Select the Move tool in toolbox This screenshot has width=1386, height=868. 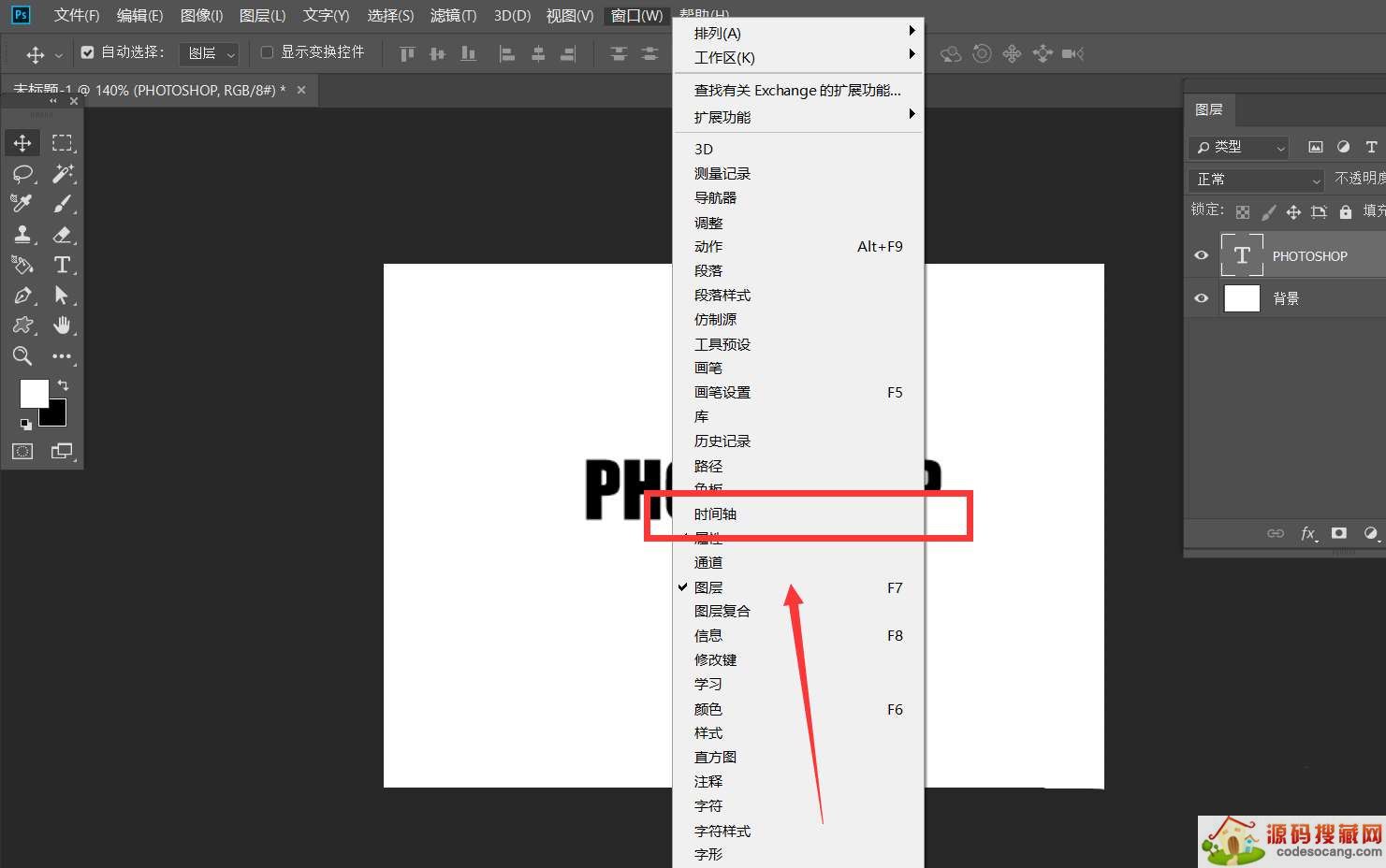(22, 143)
